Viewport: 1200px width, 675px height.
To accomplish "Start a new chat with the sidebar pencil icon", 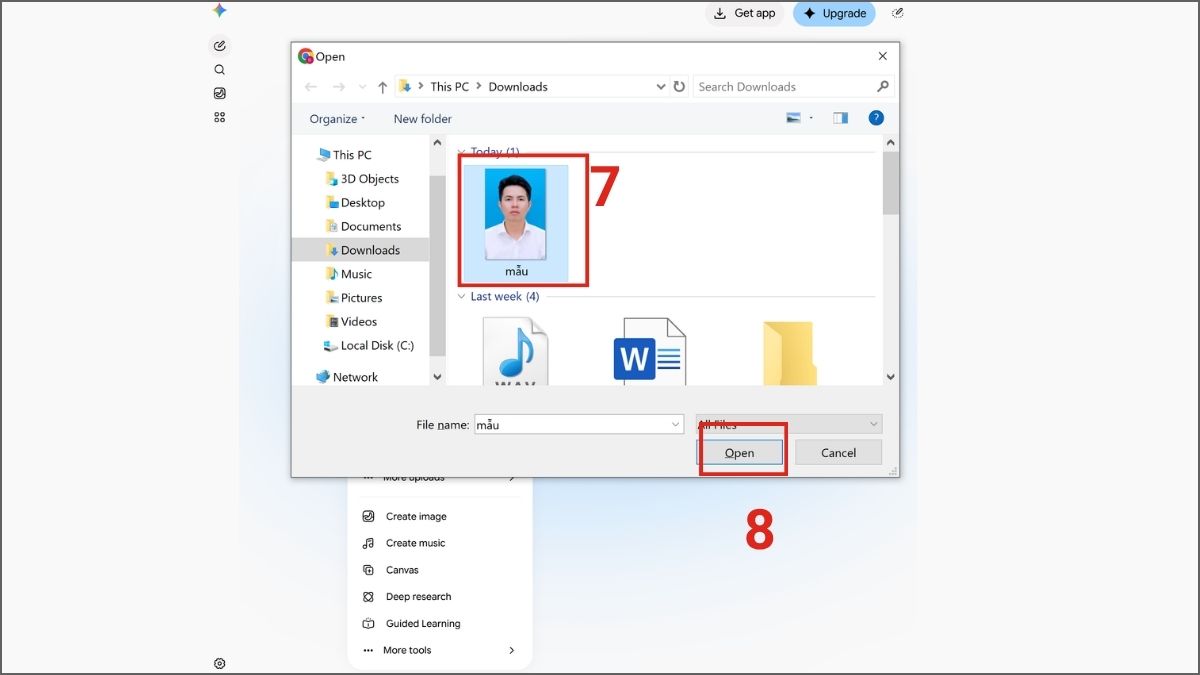I will (220, 45).
